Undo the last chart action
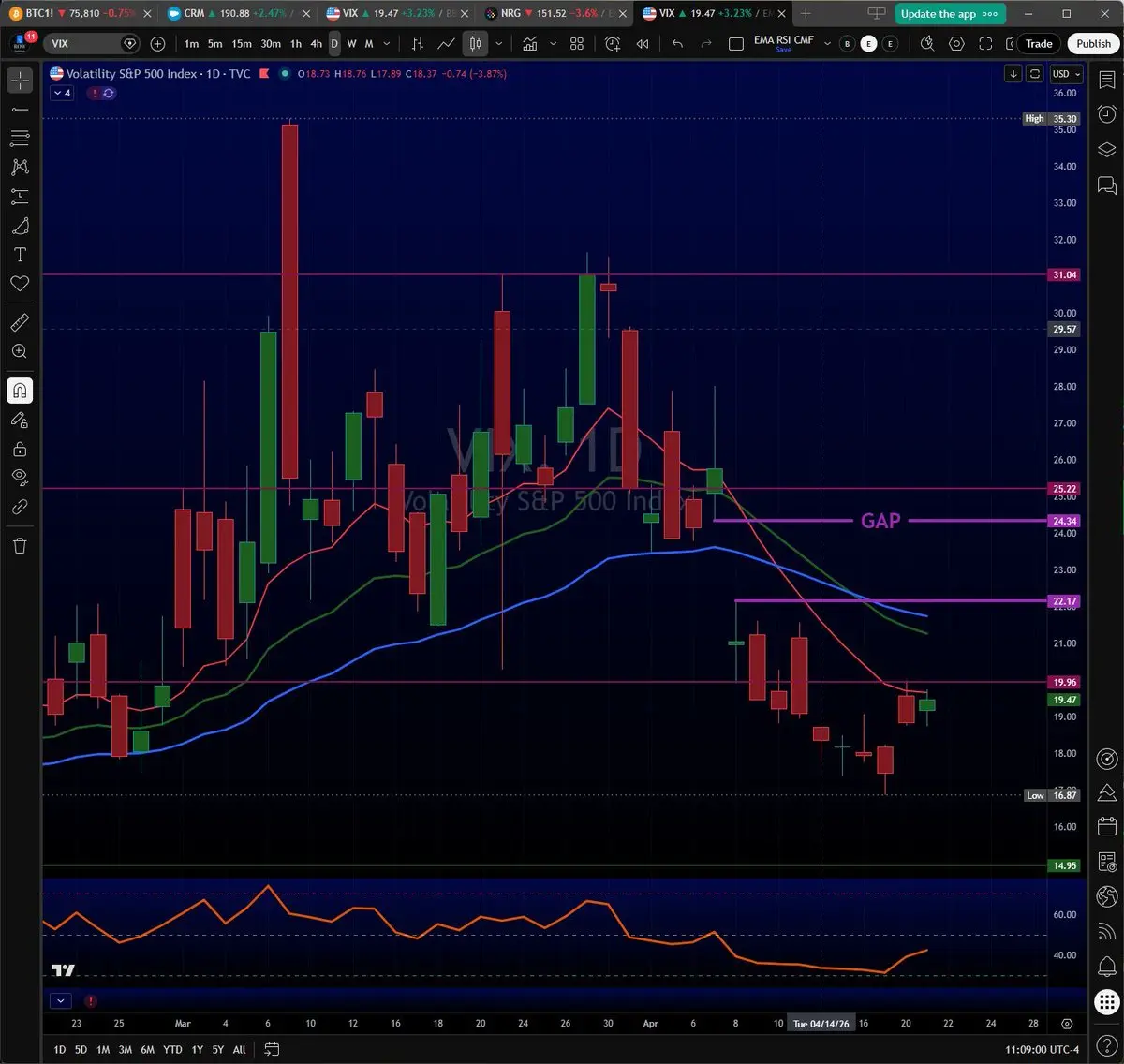Viewport: 1124px width, 1064px height. pyautogui.click(x=677, y=44)
